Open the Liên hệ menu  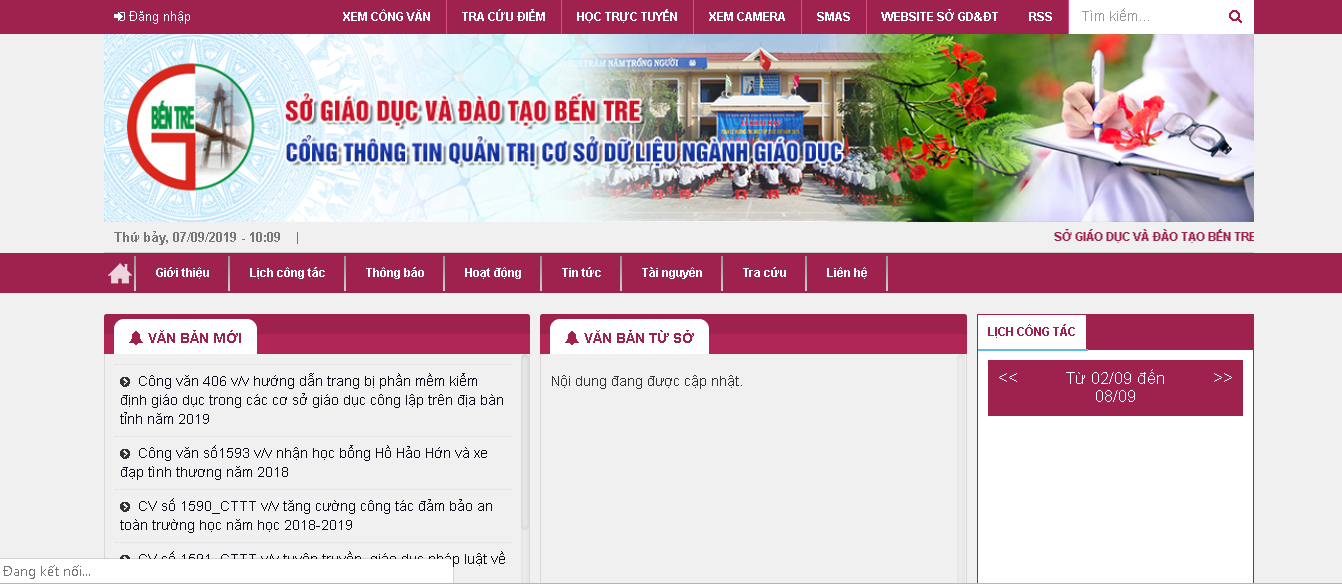847,273
